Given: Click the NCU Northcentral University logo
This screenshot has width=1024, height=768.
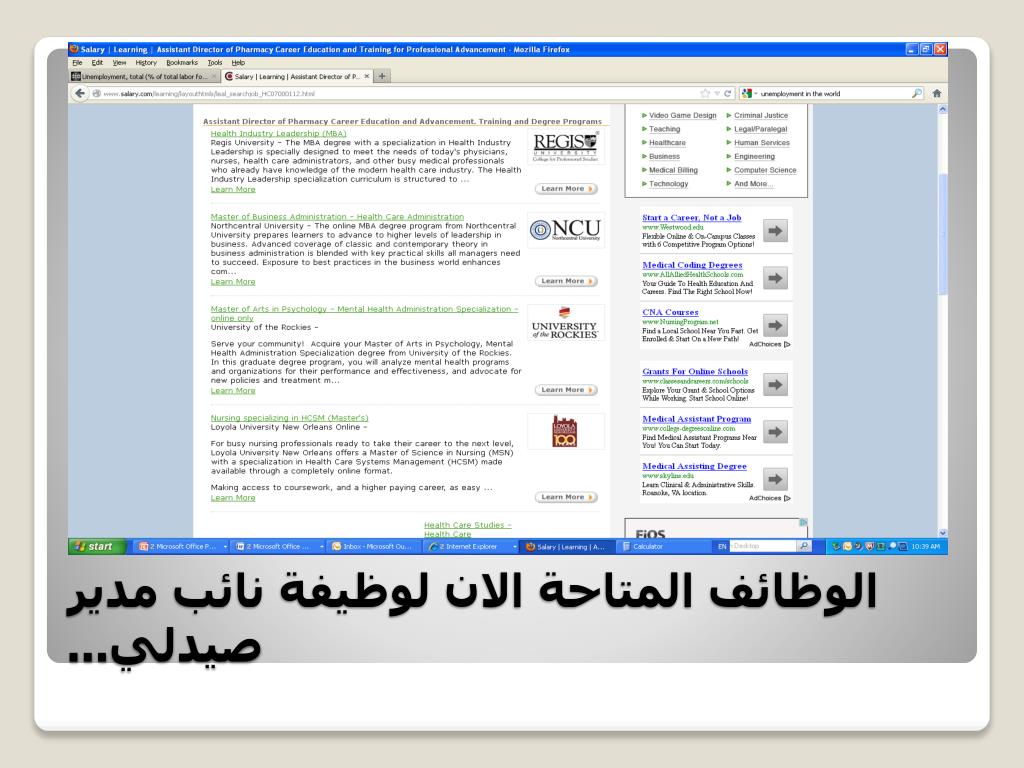Looking at the screenshot, I should pos(566,230).
